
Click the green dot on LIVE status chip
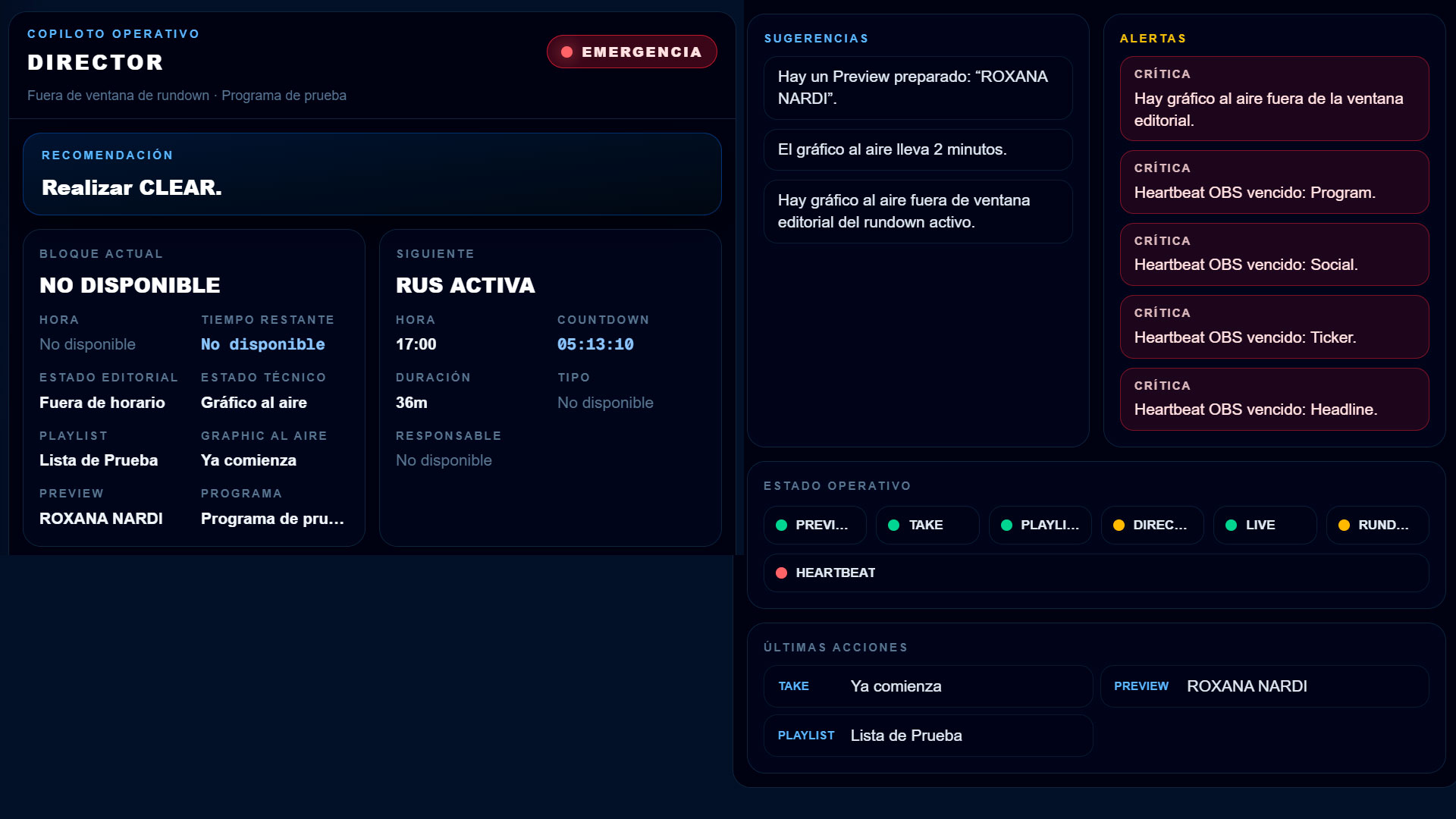point(1231,525)
